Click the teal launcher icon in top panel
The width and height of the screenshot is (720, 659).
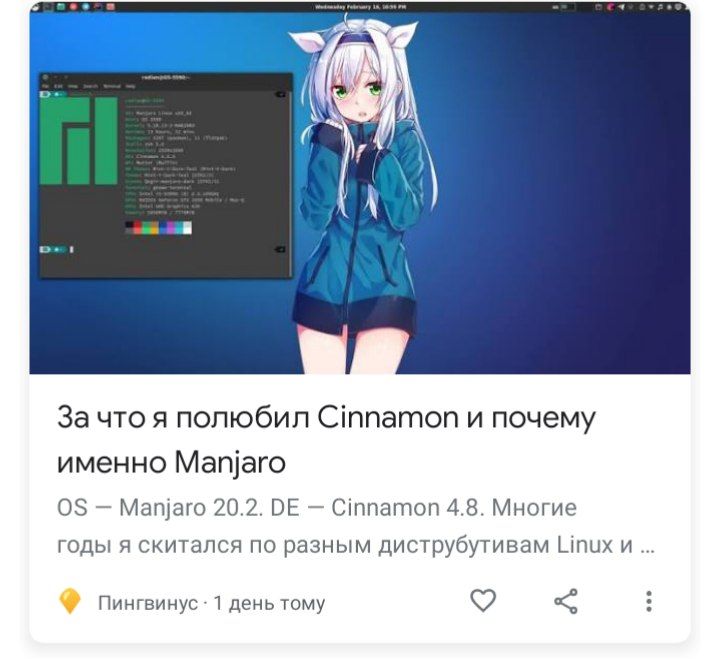[61, 7]
